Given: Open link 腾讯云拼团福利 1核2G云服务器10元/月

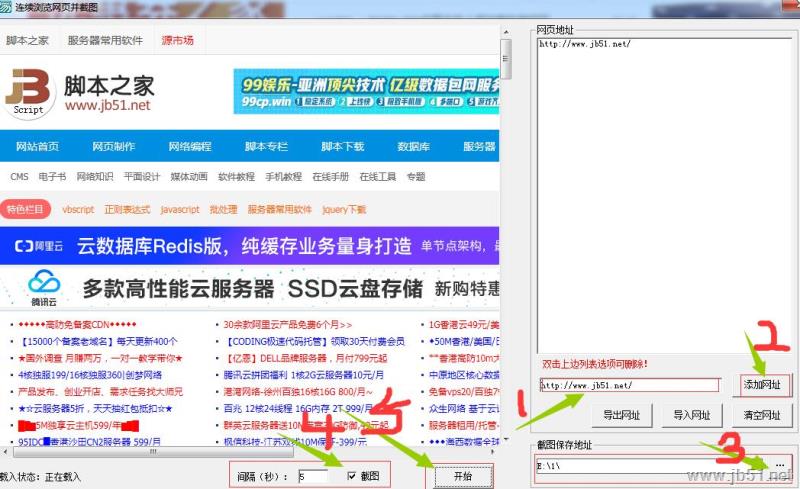Looking at the screenshot, I should [x=304, y=375].
